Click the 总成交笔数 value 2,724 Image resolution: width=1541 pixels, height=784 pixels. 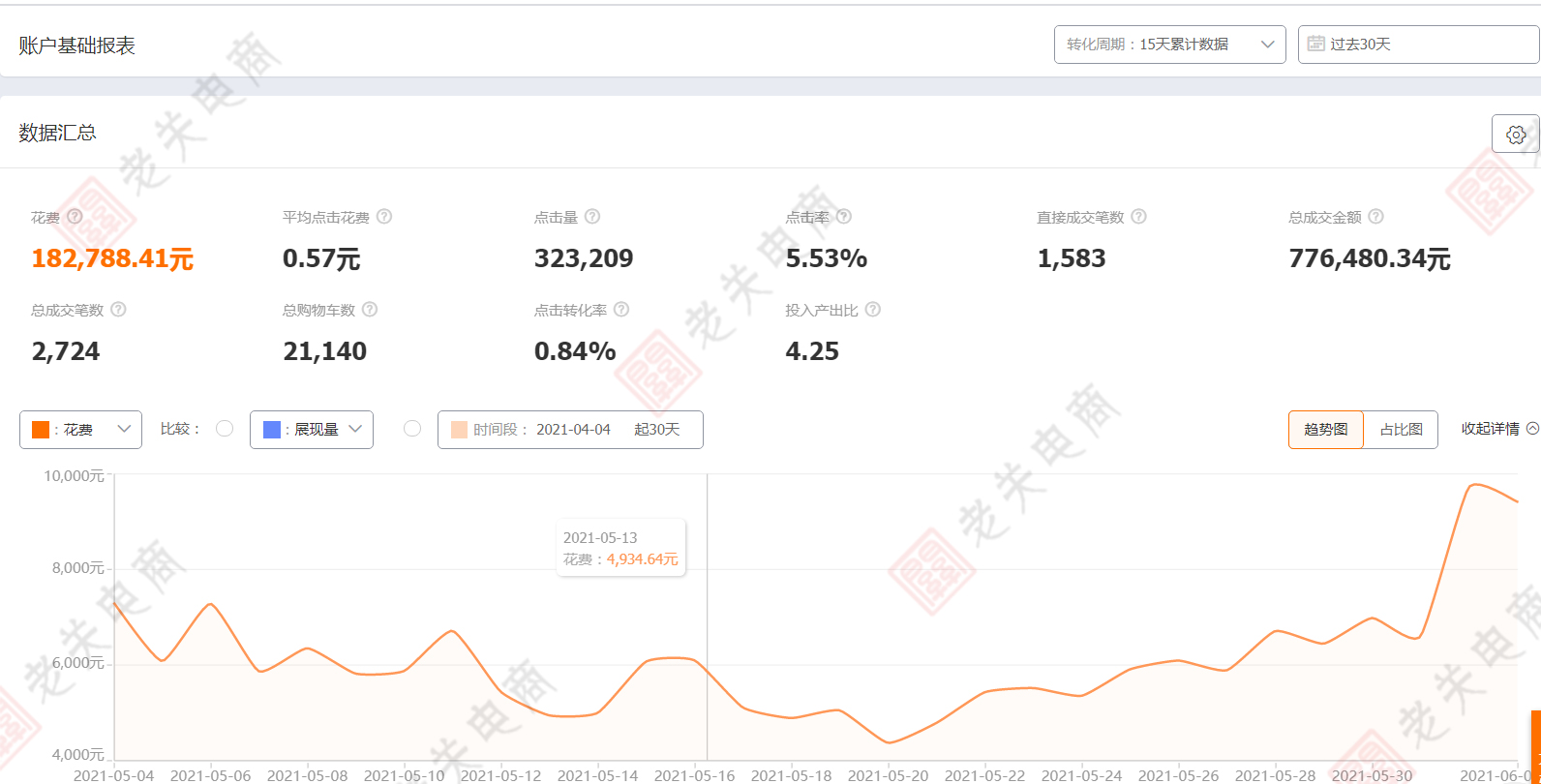pyautogui.click(x=66, y=351)
